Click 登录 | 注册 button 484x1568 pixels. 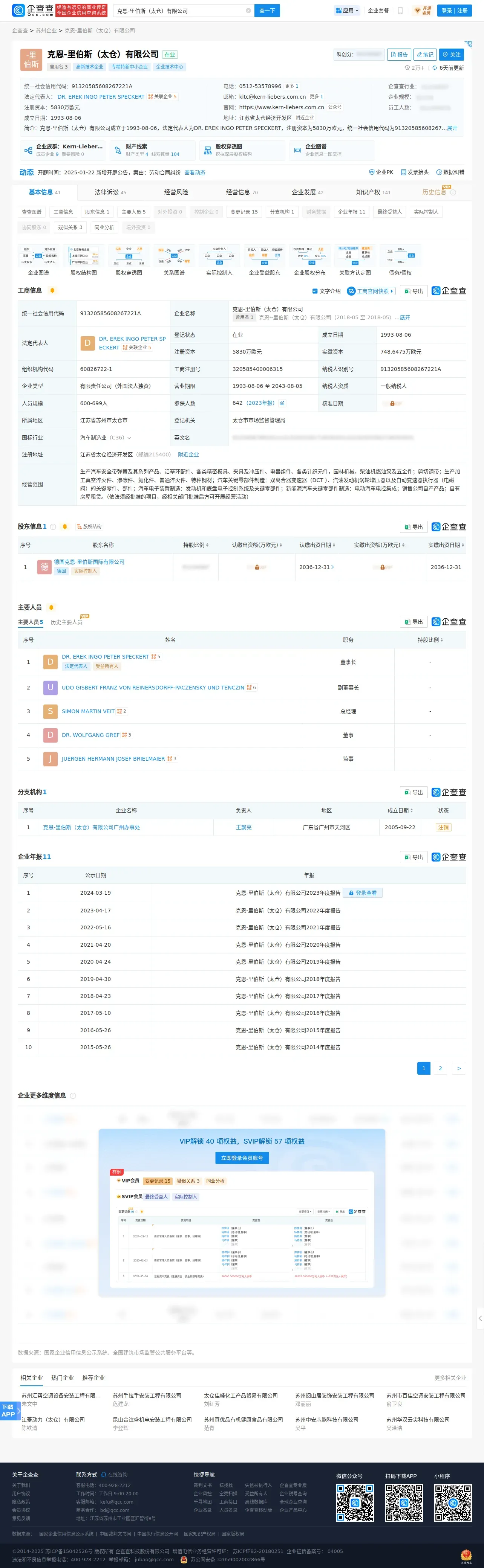pyautogui.click(x=454, y=11)
